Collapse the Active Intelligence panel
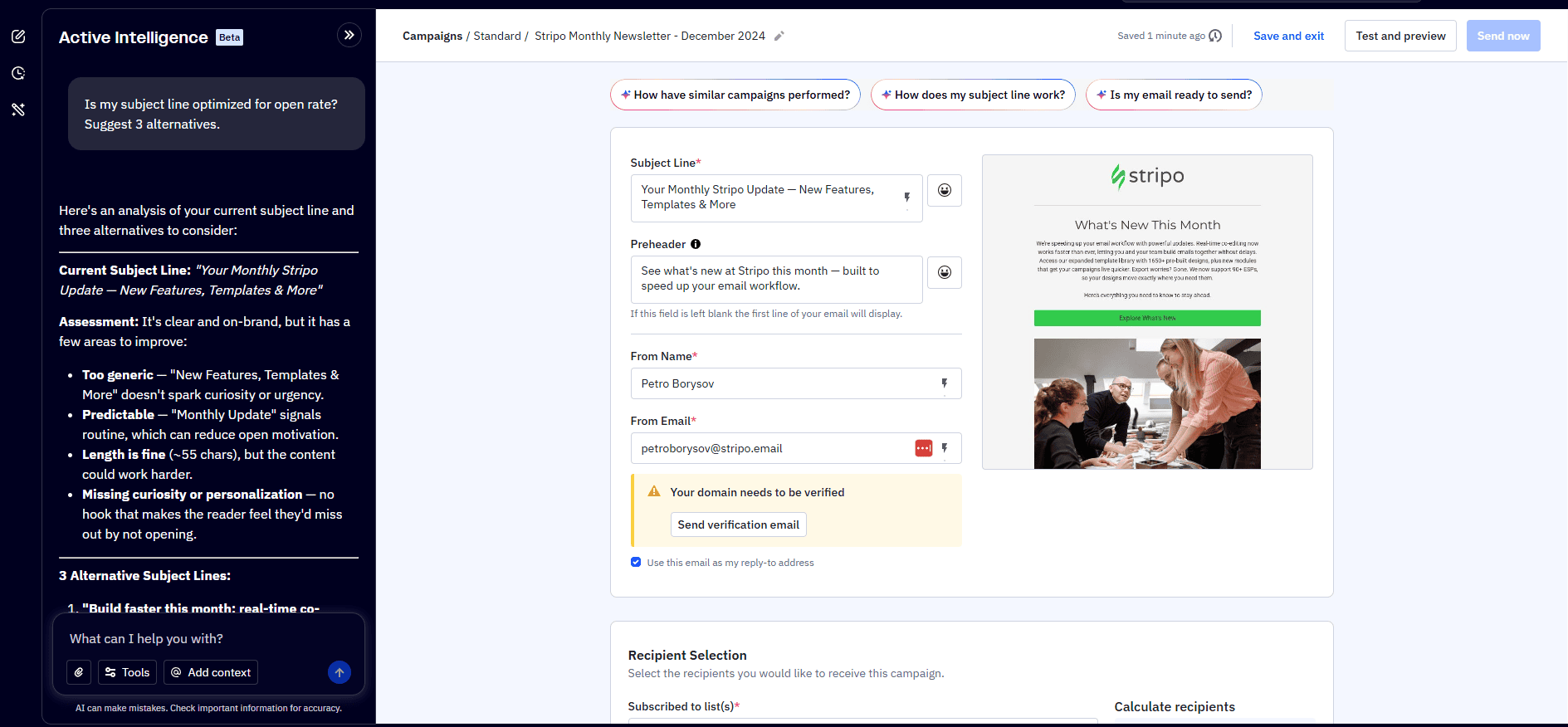 tap(349, 35)
